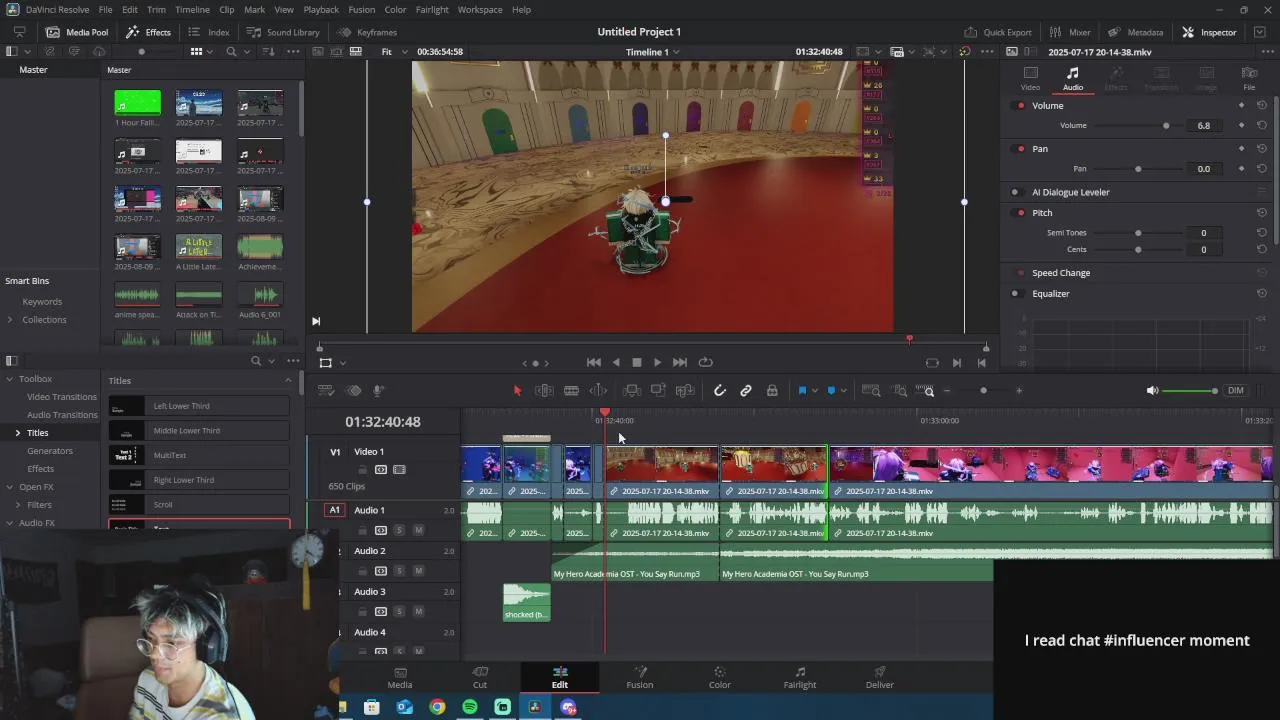Image resolution: width=1280 pixels, height=720 pixels.
Task: Open the Inspector File tab
Action: 1249,79
